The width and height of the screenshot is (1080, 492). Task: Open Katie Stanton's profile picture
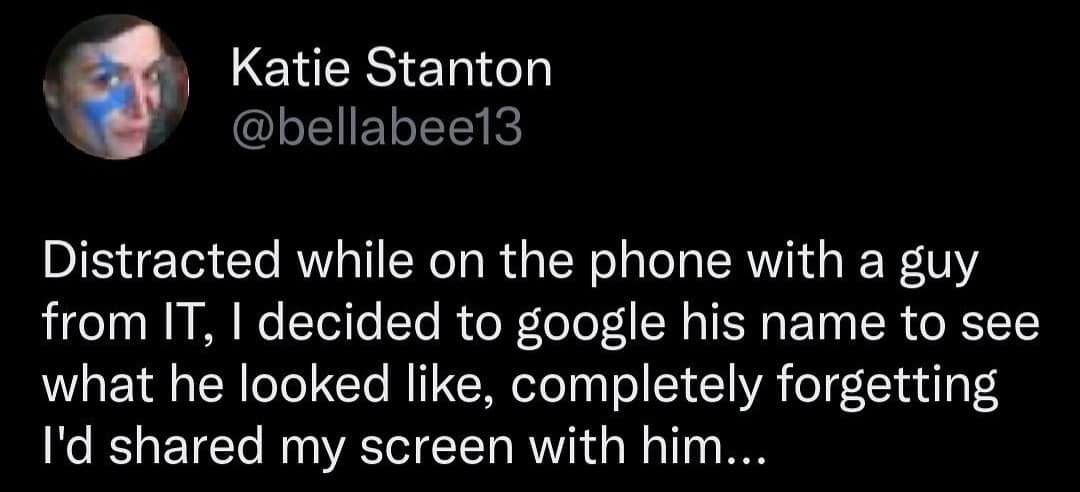116,87
